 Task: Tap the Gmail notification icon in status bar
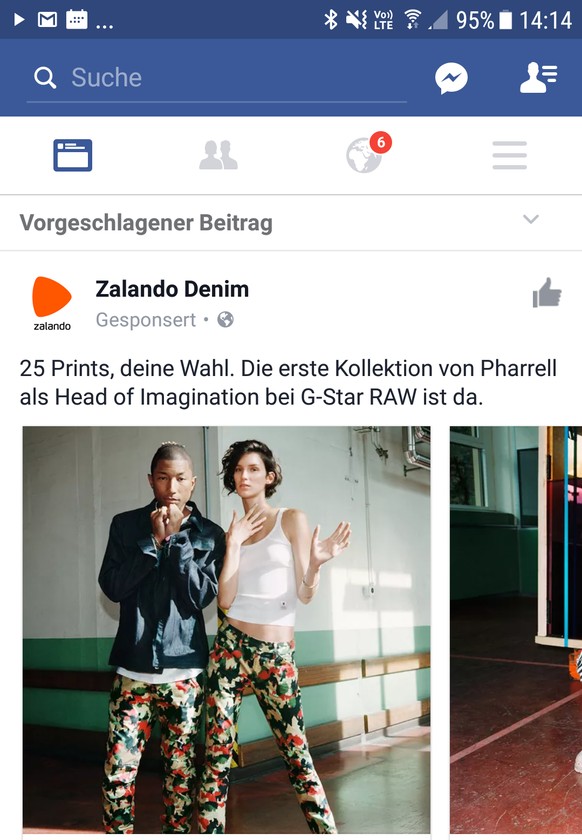pyautogui.click(x=47, y=20)
